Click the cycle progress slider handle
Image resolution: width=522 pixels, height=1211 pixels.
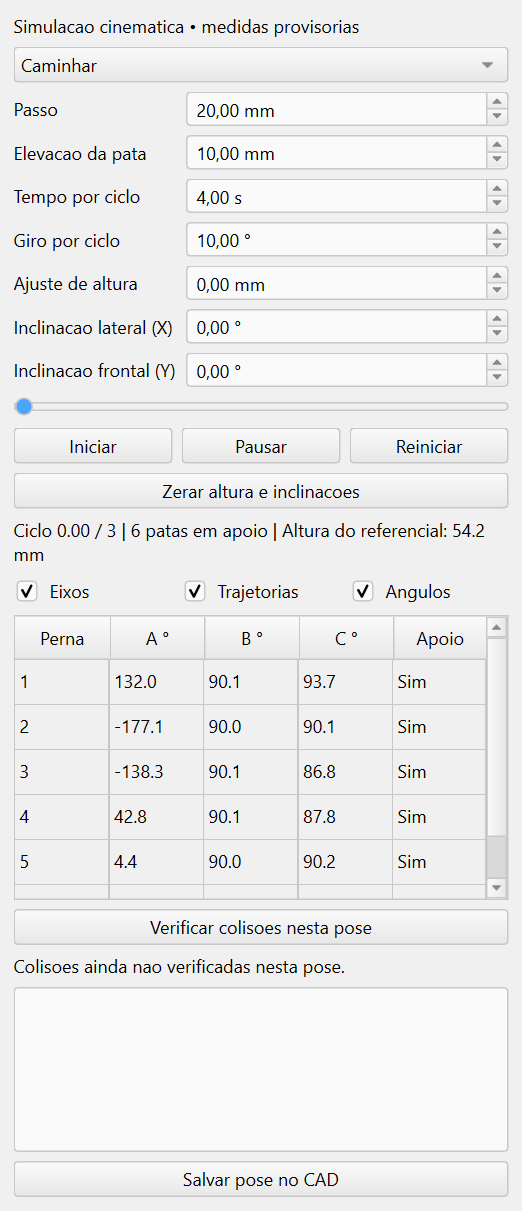(24, 406)
